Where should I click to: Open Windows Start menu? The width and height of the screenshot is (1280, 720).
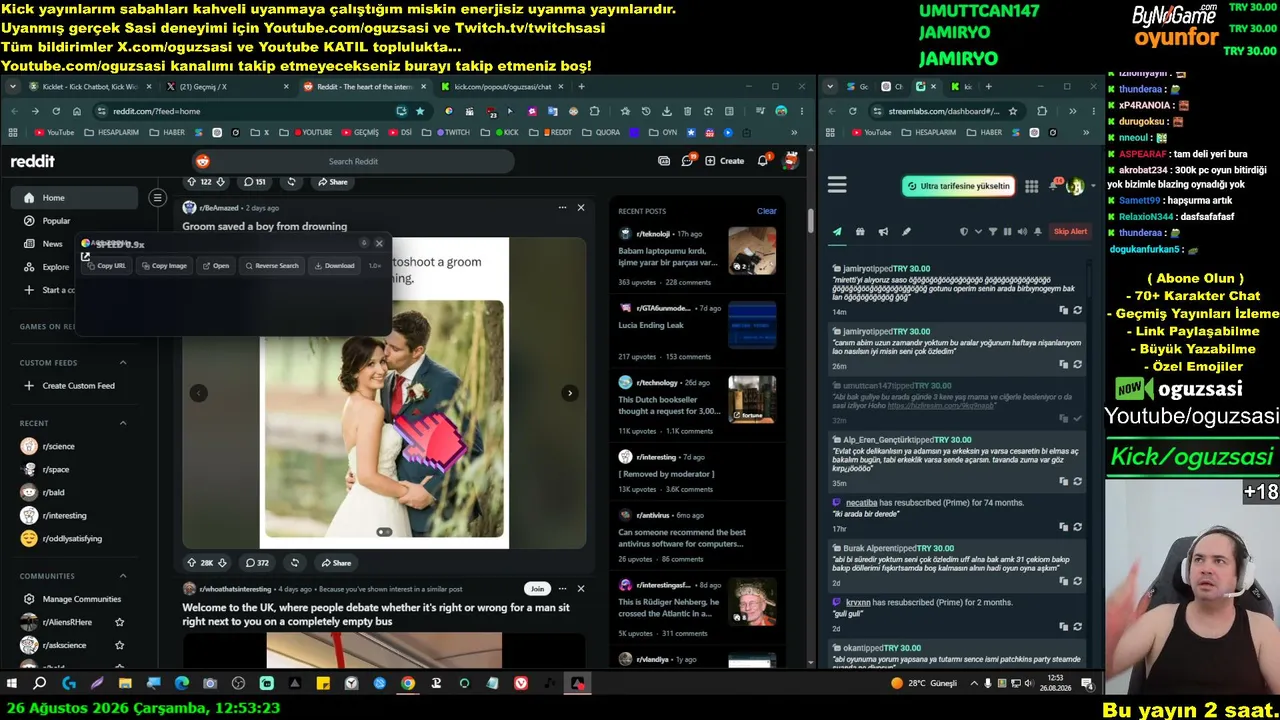point(12,684)
